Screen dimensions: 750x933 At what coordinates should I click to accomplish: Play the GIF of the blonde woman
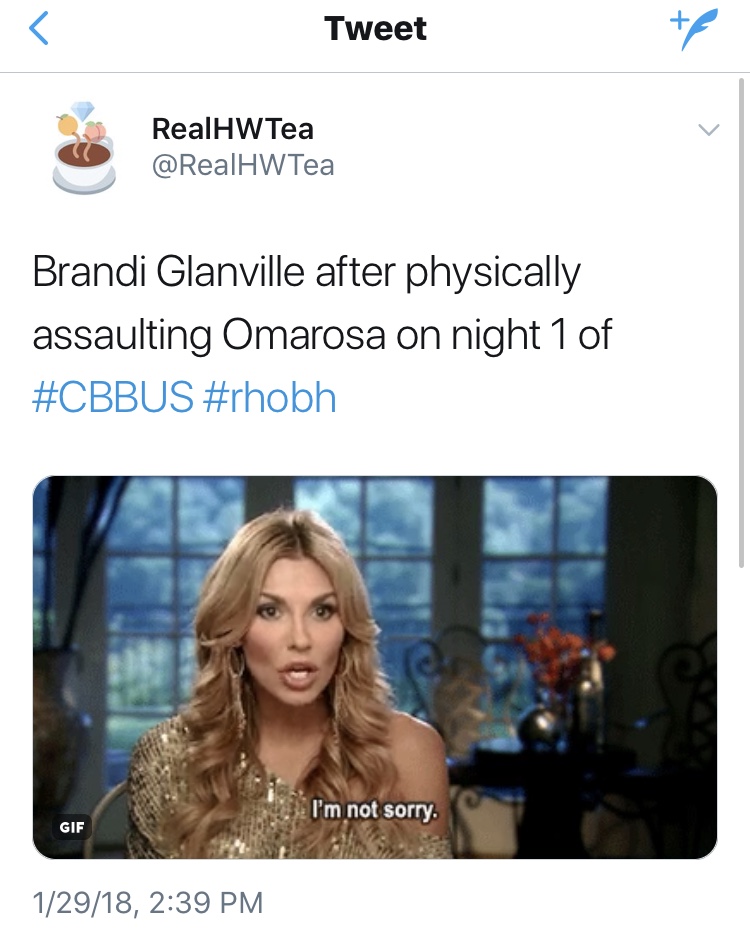pyautogui.click(x=375, y=667)
